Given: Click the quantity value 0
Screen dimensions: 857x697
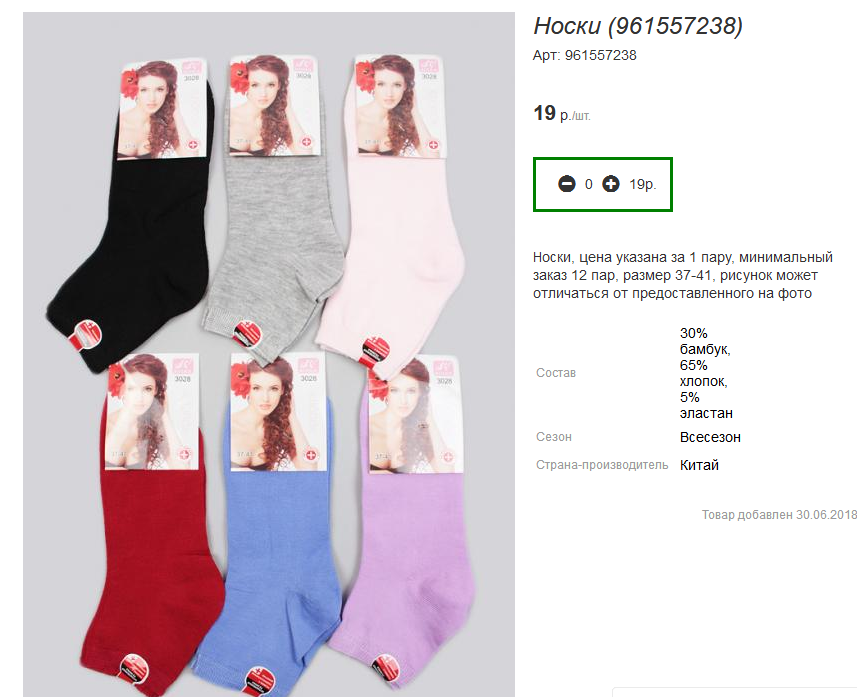Looking at the screenshot, I should [x=589, y=184].
